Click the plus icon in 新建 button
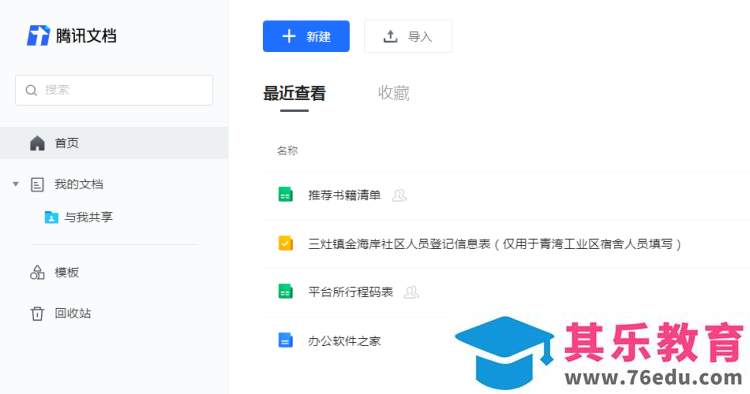The width and height of the screenshot is (750, 394). [x=289, y=36]
